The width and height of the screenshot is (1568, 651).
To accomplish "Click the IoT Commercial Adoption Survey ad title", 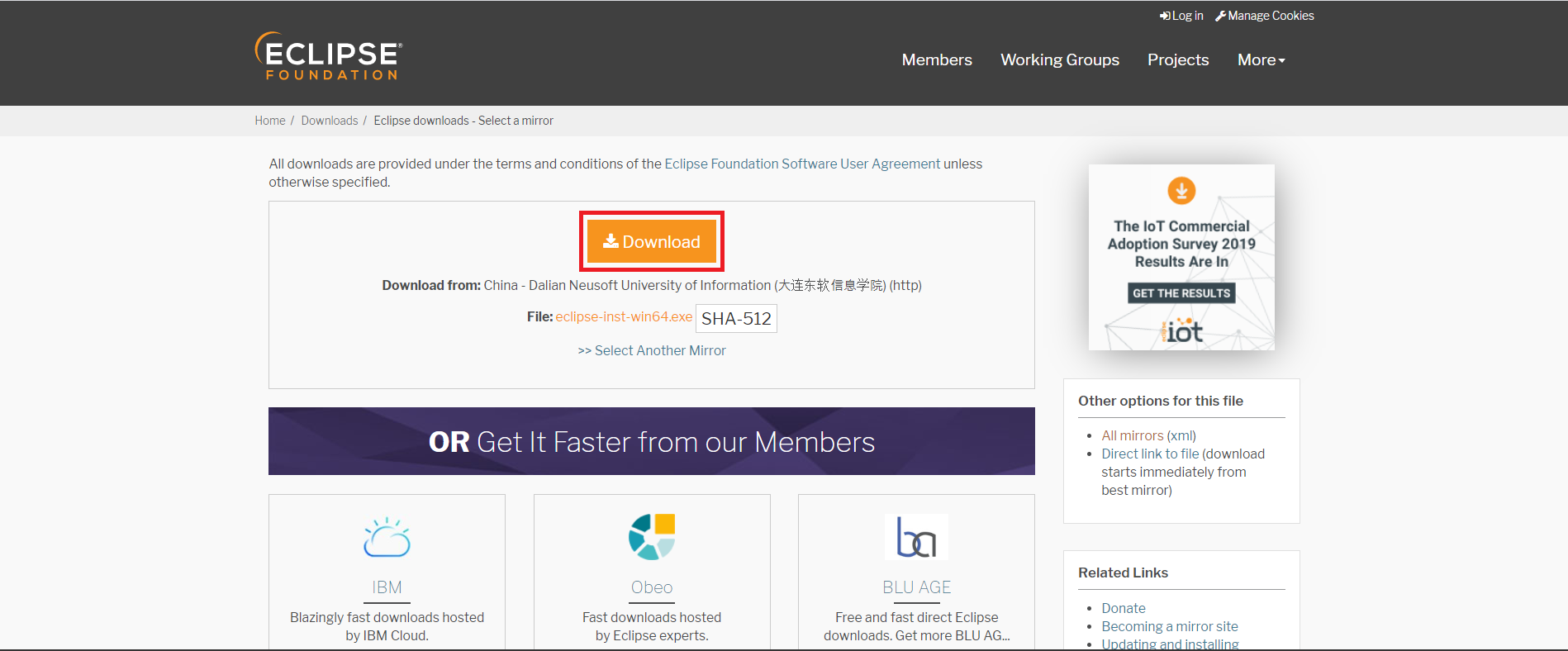I will click(x=1181, y=244).
